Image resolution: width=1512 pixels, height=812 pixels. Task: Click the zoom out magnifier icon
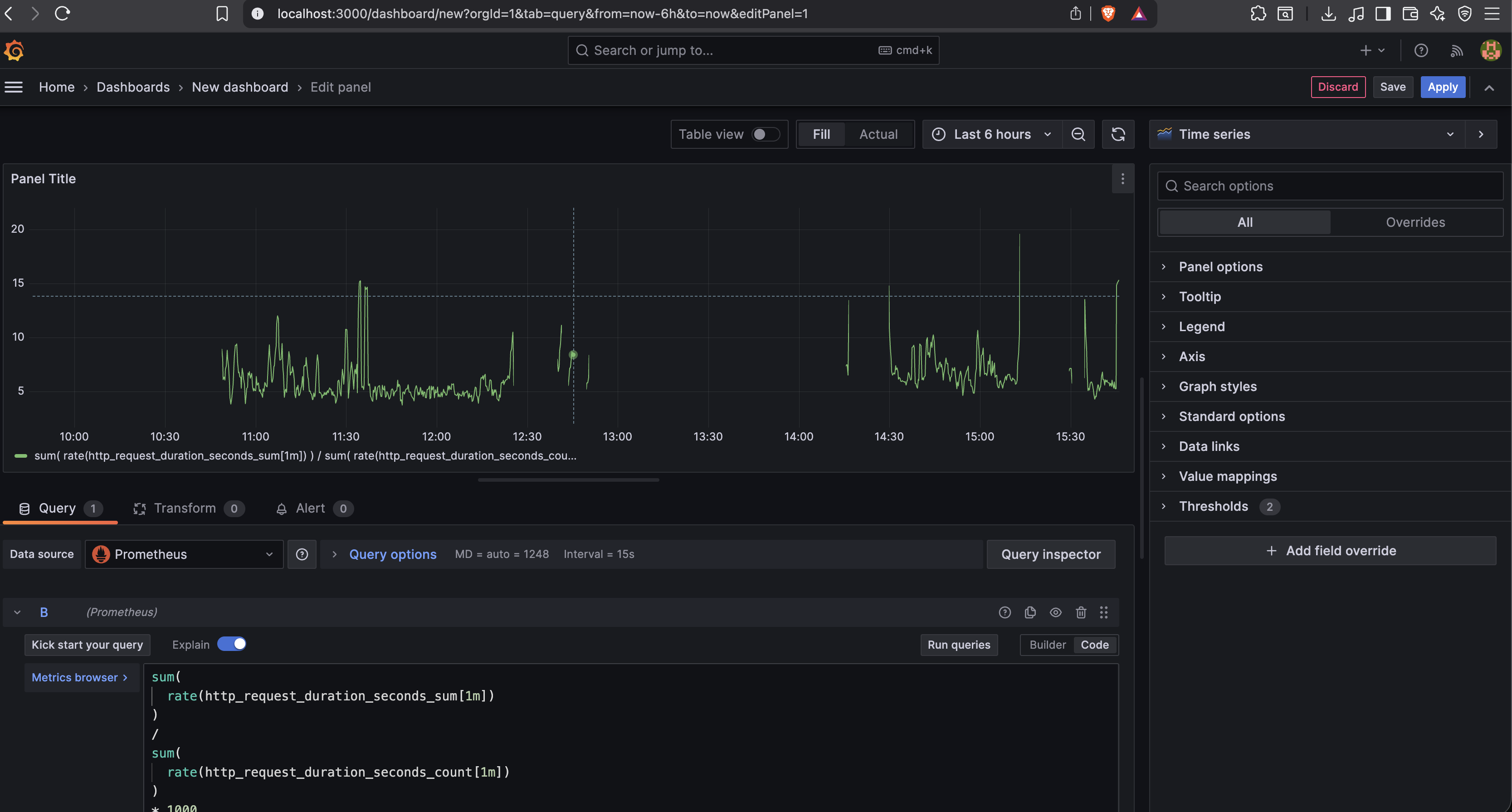point(1078,134)
